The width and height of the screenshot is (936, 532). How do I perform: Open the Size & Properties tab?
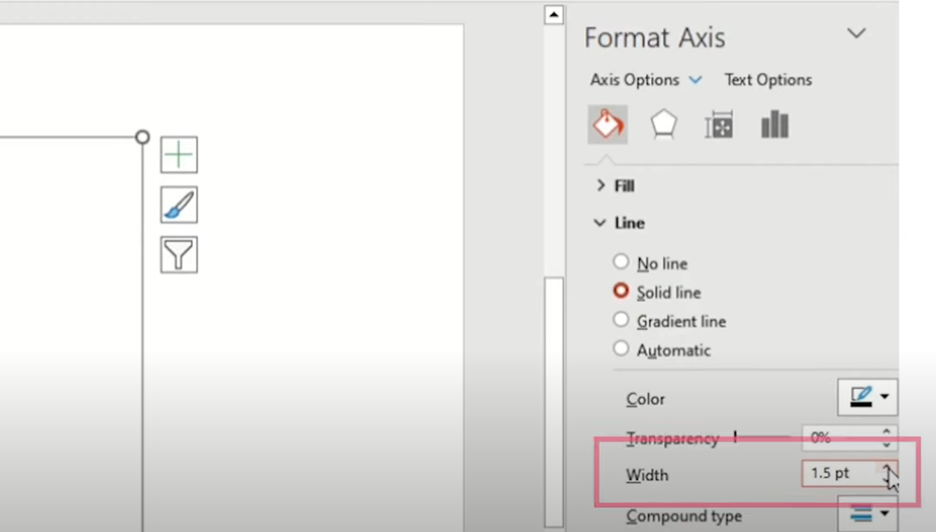click(719, 125)
